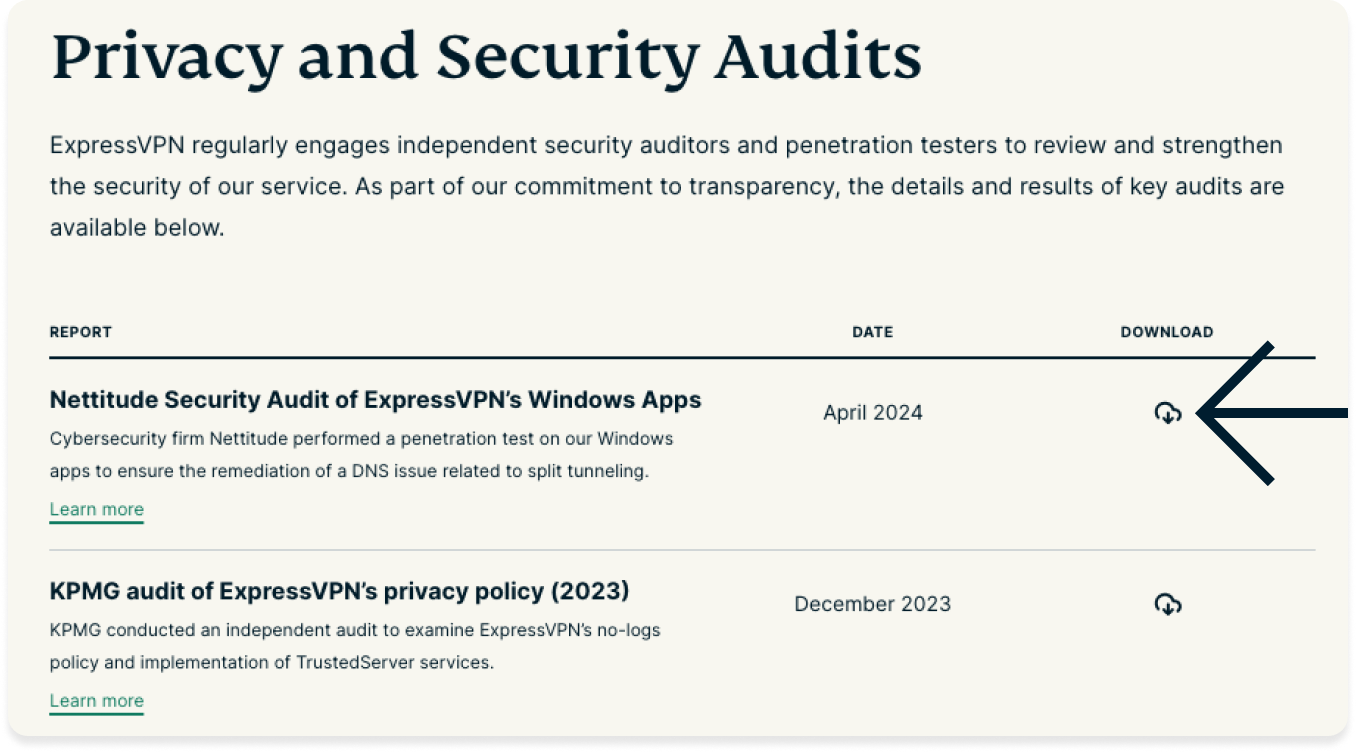Click the KPMG audit of ExpressVPN's privacy policy (2023) title
This screenshot has width=1356, height=752.
340,591
